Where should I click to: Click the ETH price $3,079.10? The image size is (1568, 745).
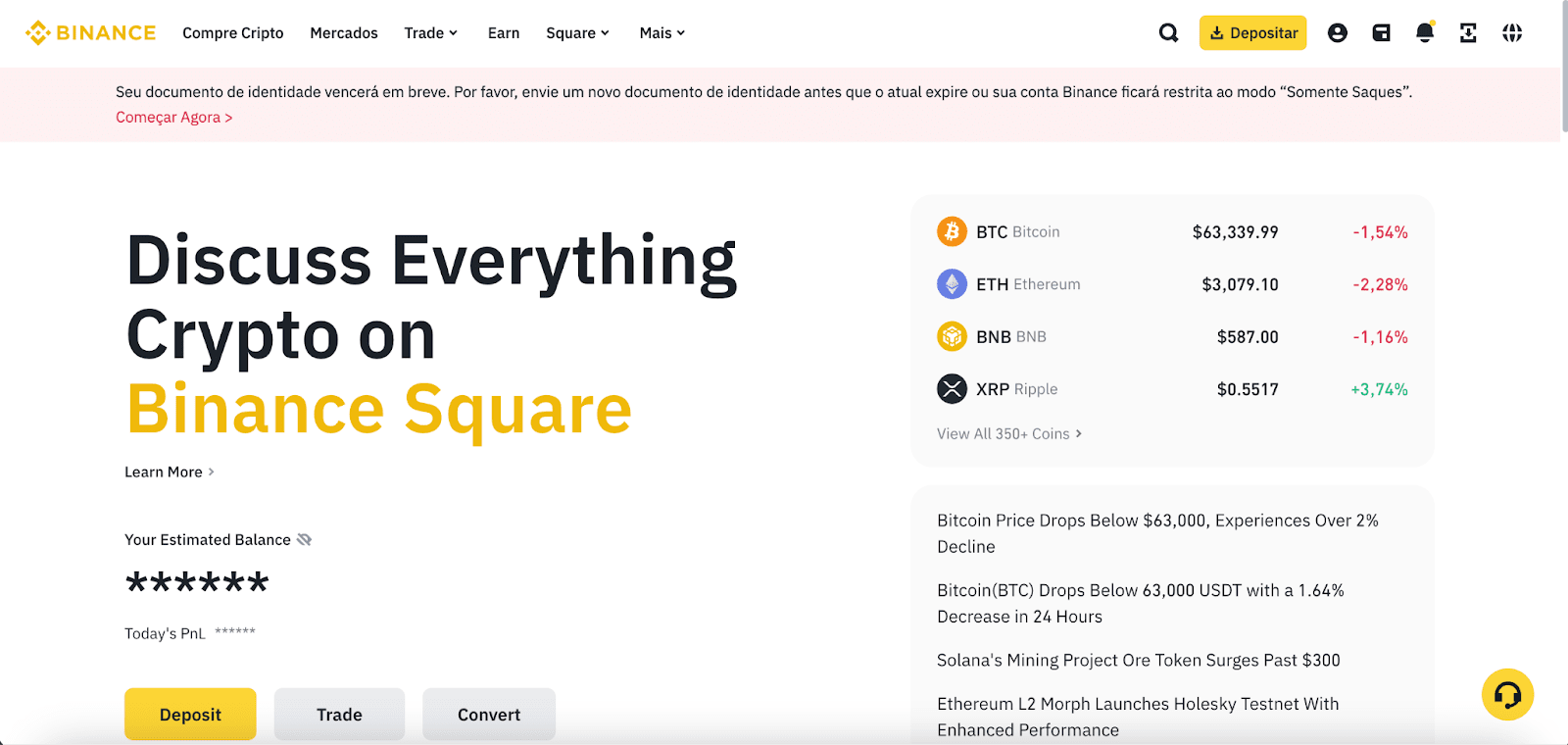pos(1240,284)
